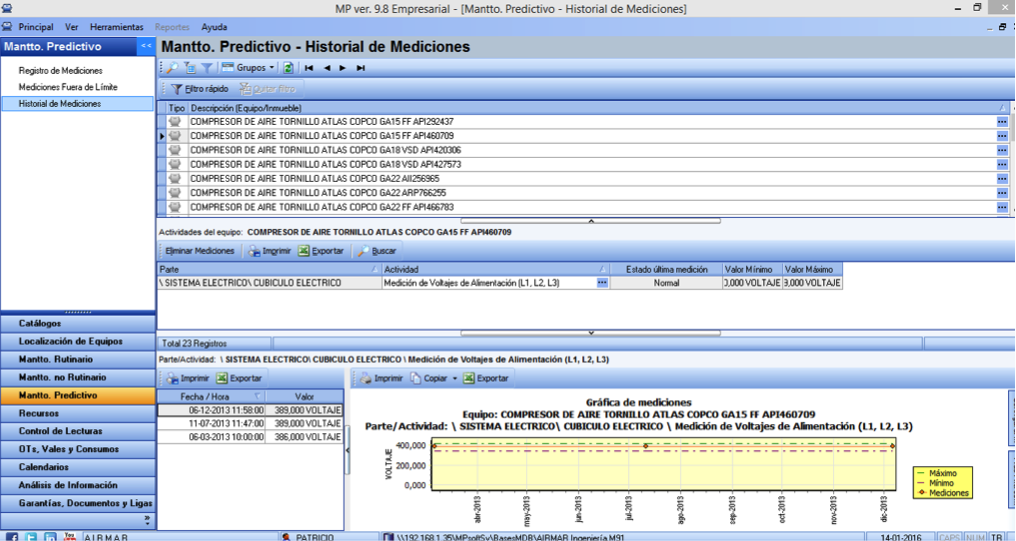Open Mantto. Rutinario module
This screenshot has height=541, width=1016.
click(x=78, y=360)
